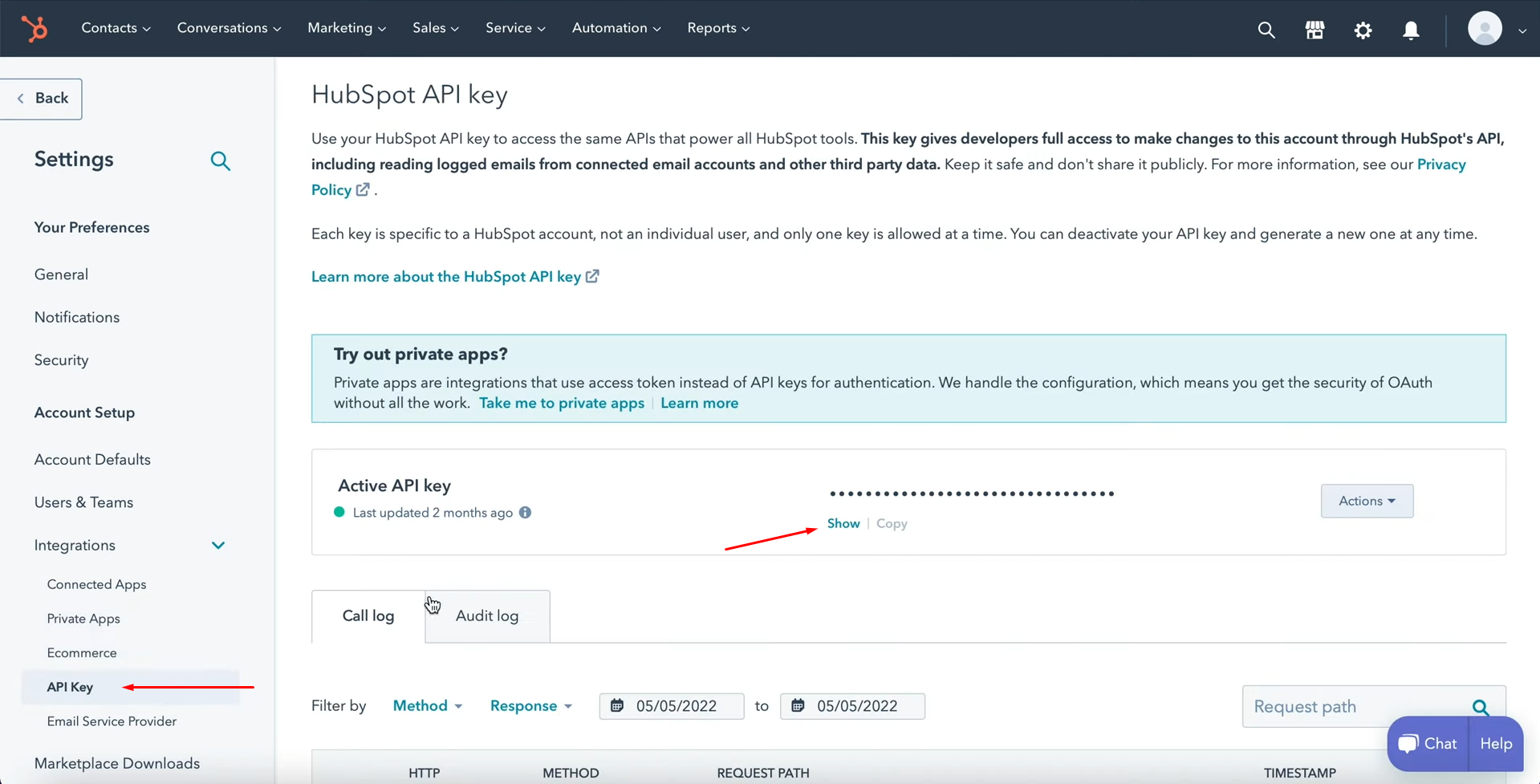Click the search icon in Request path field
Viewport: 1540px width, 784px height.
click(x=1481, y=707)
